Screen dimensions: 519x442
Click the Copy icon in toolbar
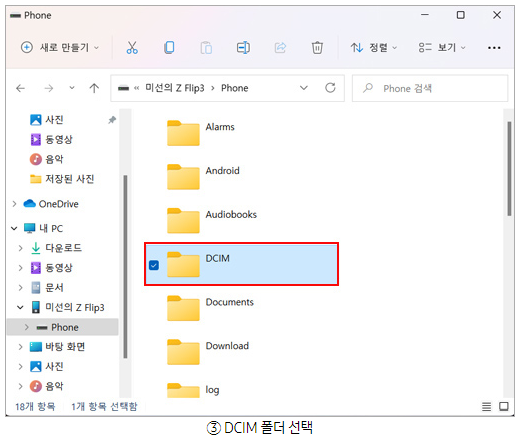pos(169,48)
